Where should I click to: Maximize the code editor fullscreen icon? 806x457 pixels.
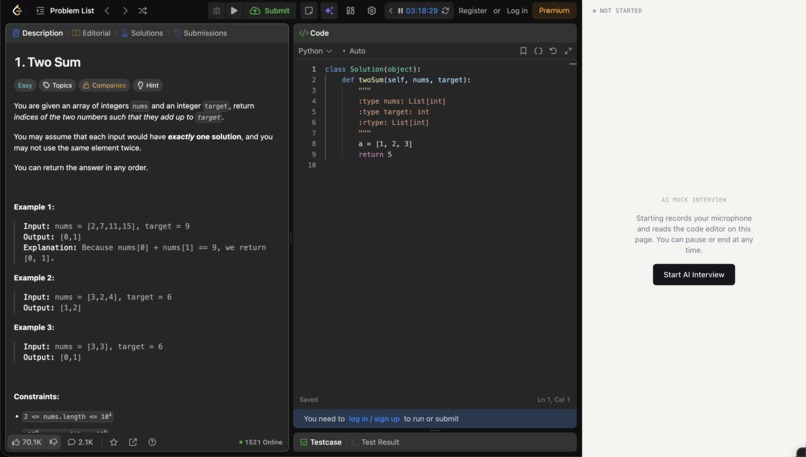[568, 51]
